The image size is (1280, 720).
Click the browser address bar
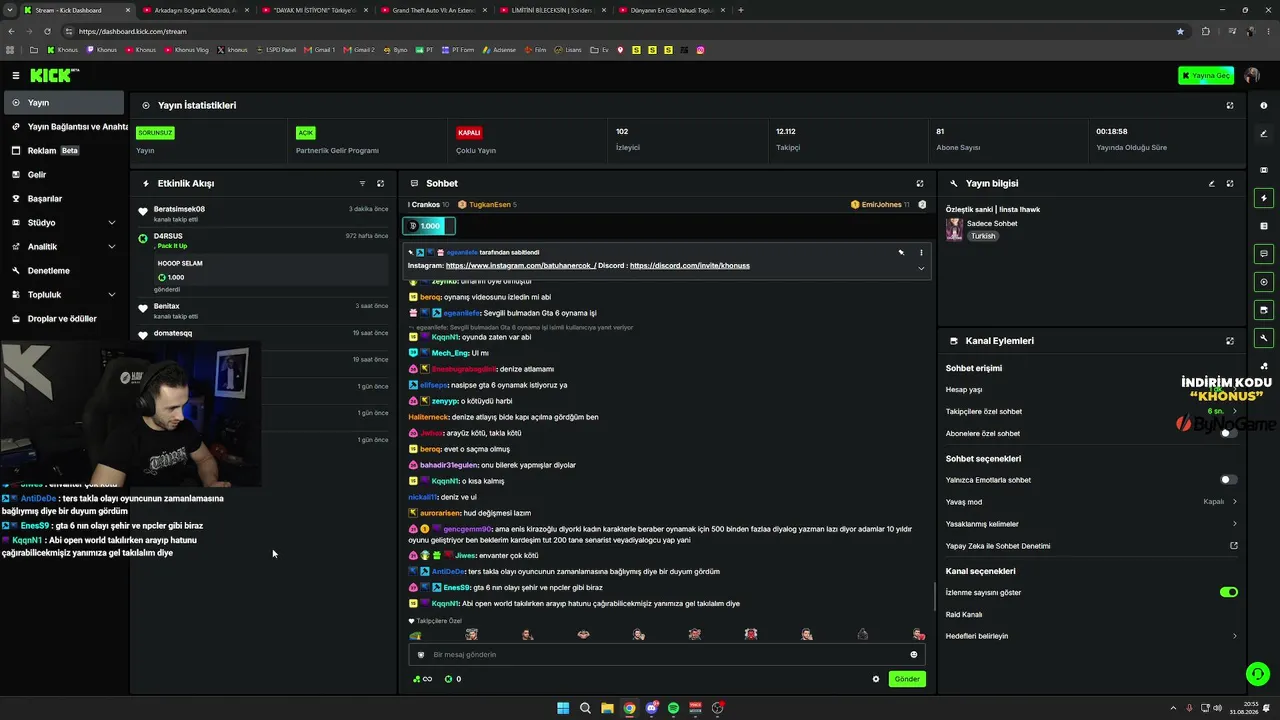pos(620,31)
